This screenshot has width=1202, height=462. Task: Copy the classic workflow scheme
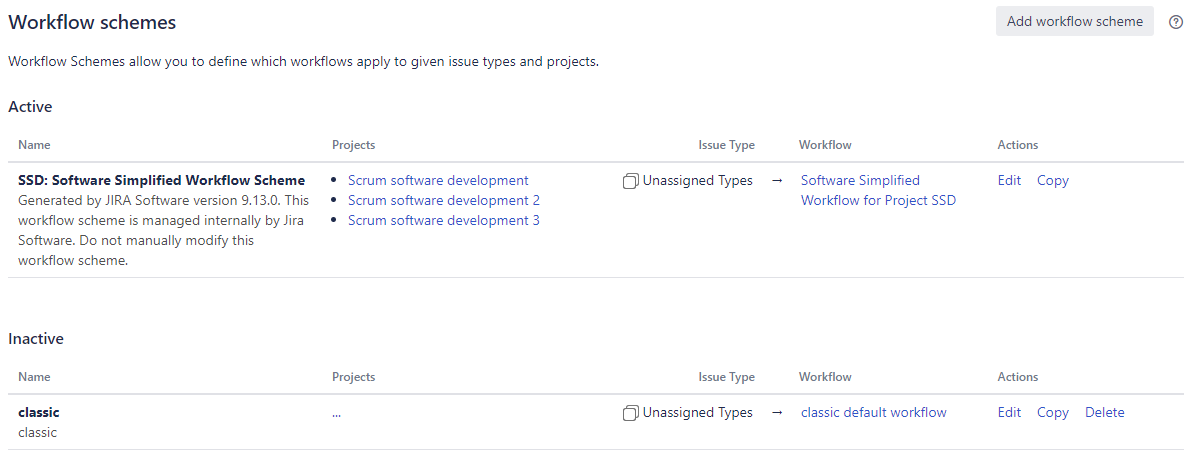click(x=1052, y=412)
